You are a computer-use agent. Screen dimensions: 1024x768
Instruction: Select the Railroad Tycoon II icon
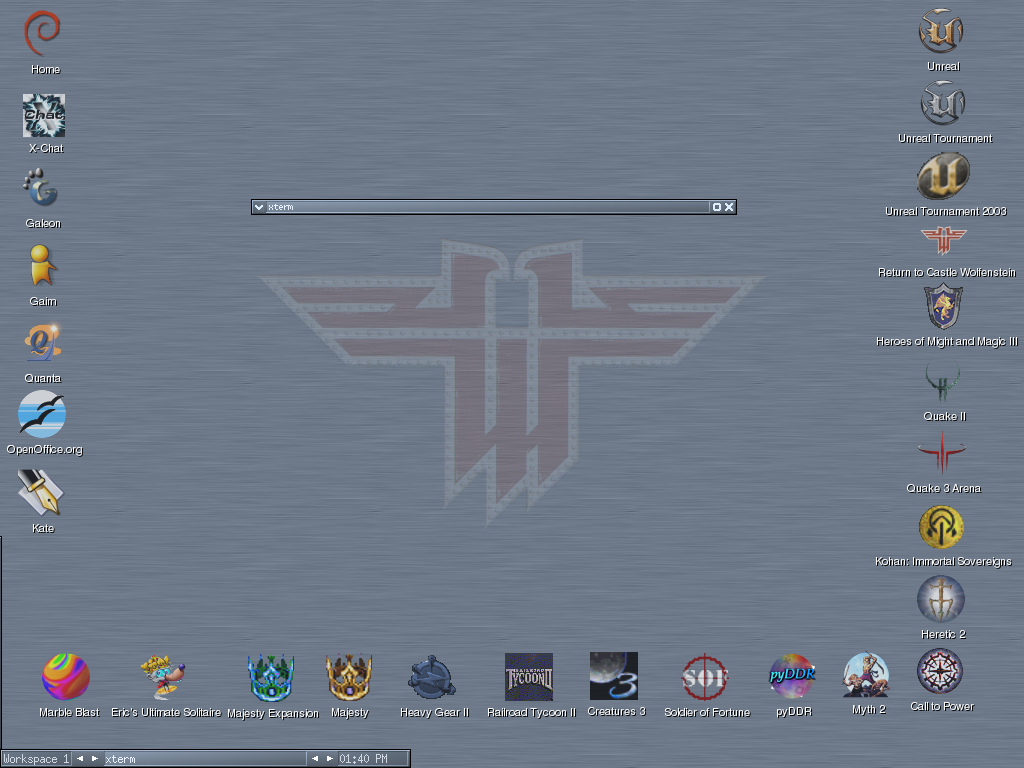(529, 677)
